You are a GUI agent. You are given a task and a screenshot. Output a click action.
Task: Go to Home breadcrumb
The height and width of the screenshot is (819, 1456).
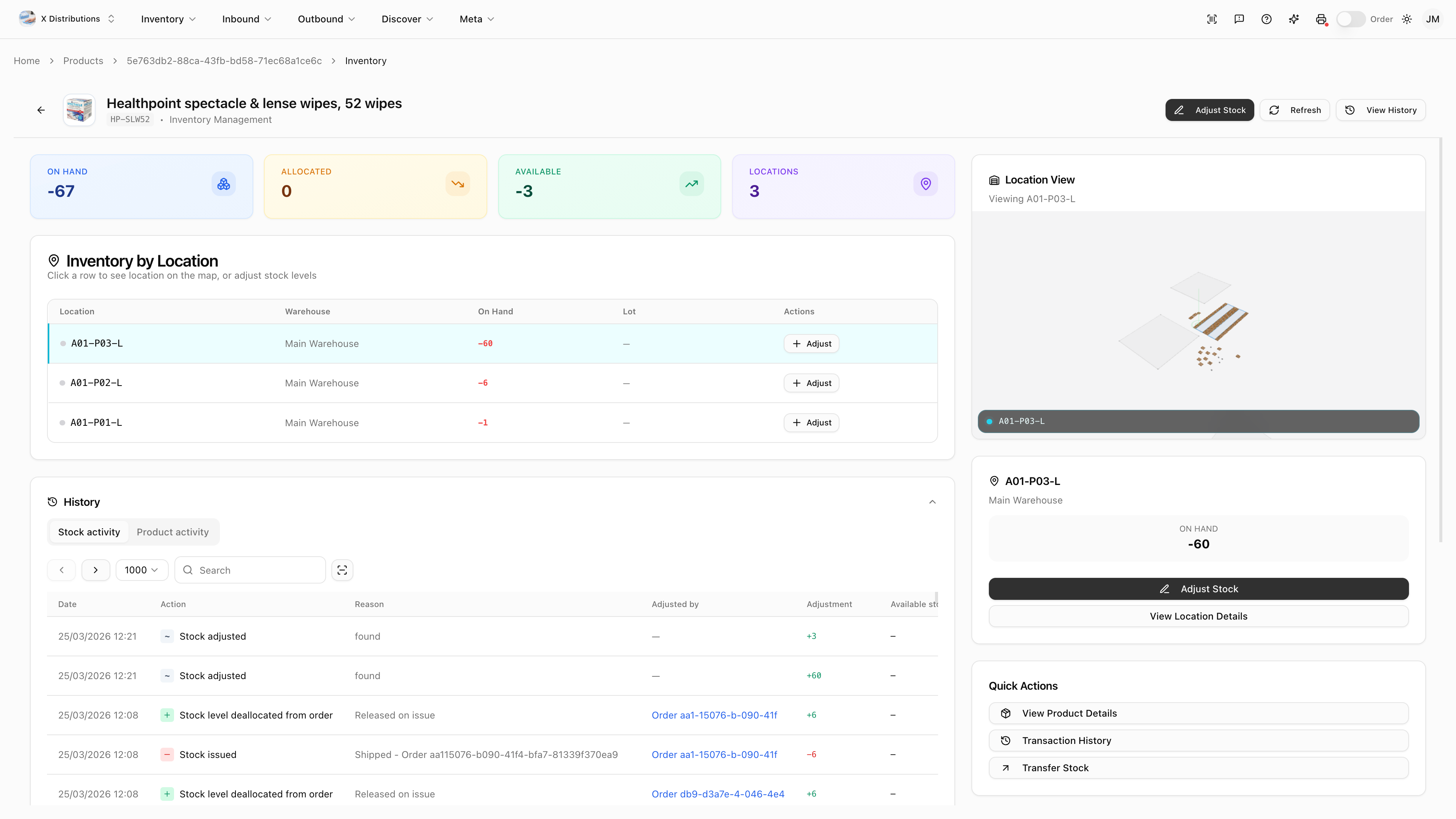tap(27, 61)
